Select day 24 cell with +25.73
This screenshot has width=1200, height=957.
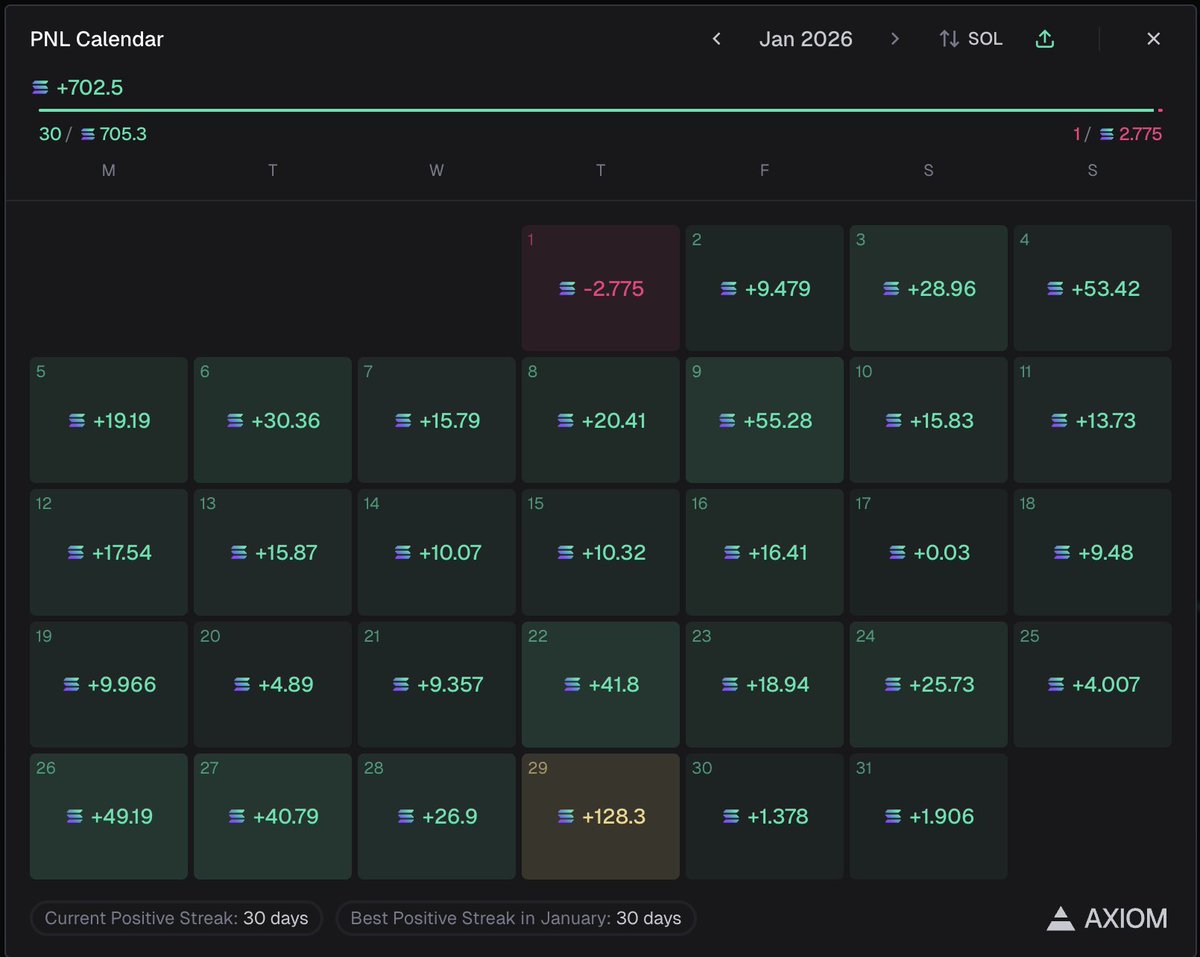tap(929, 684)
